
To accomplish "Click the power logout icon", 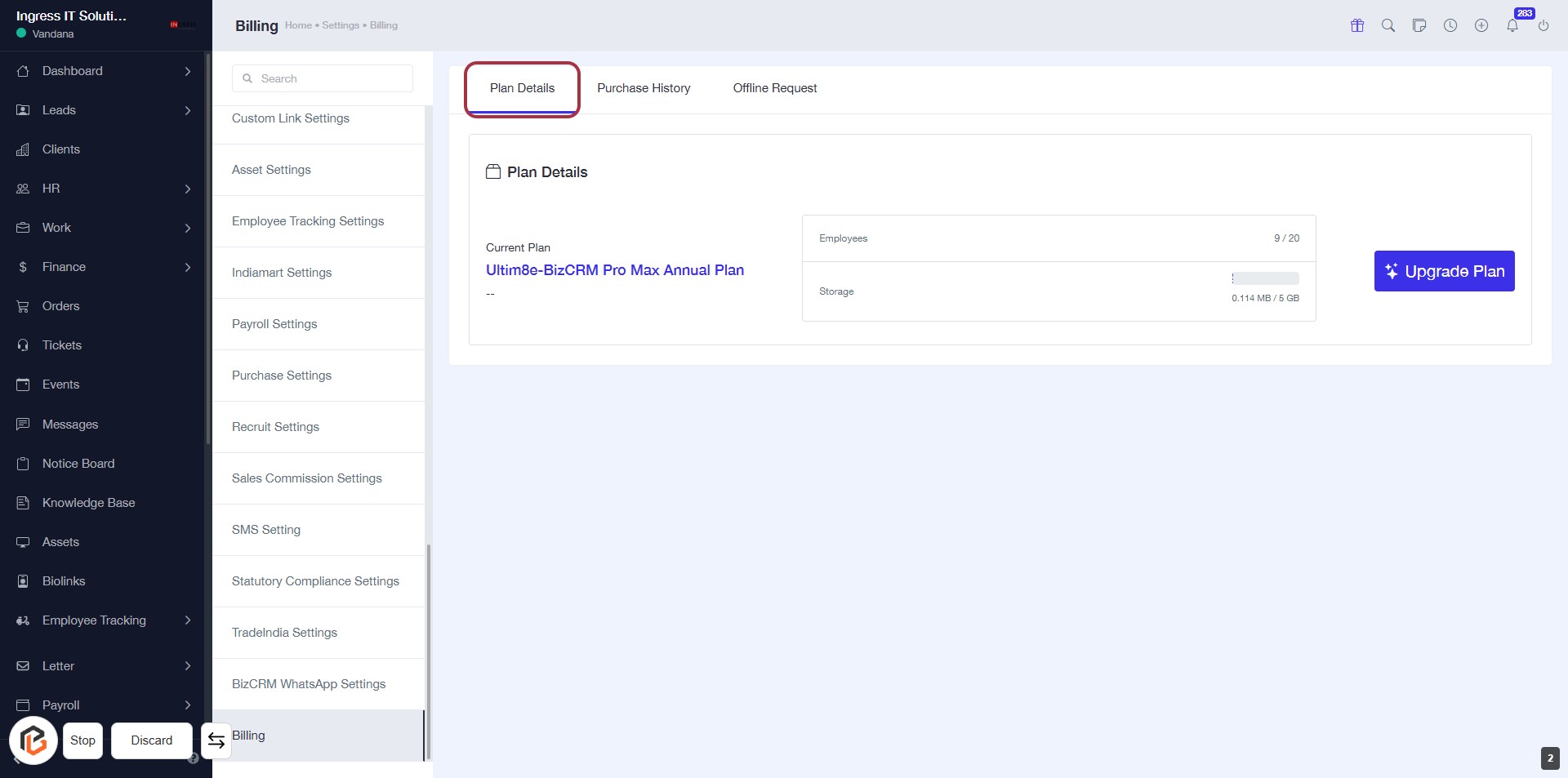I will [x=1543, y=25].
